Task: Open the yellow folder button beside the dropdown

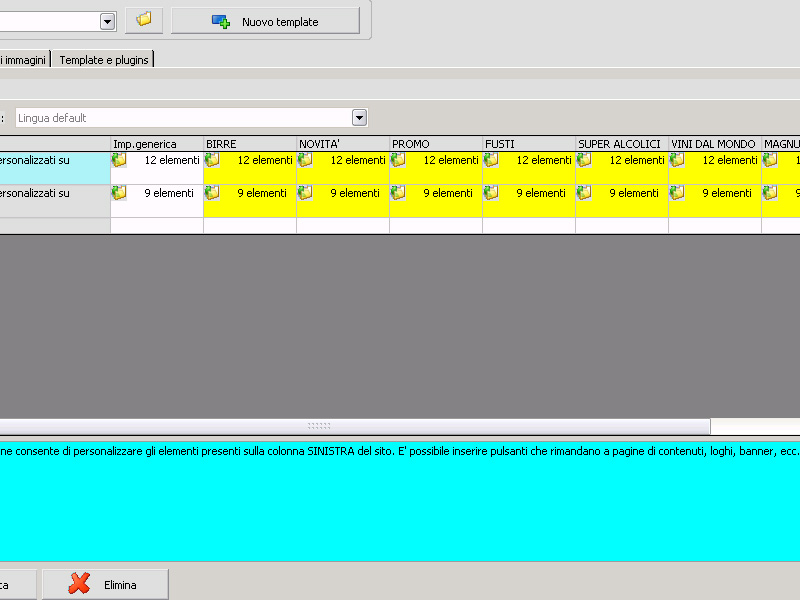Action: pyautogui.click(x=144, y=20)
